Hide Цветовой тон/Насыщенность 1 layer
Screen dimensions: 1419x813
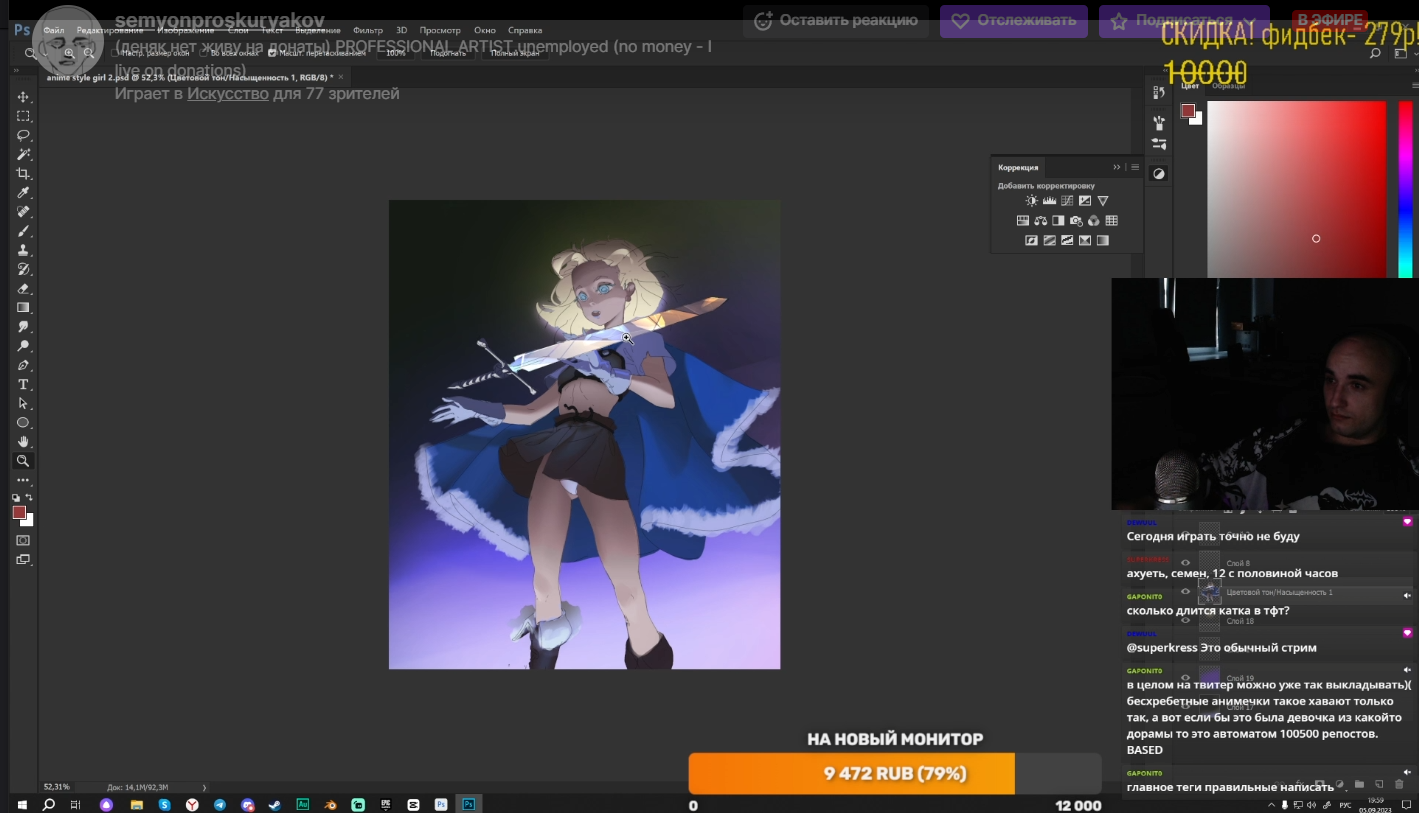pyautogui.click(x=1185, y=592)
